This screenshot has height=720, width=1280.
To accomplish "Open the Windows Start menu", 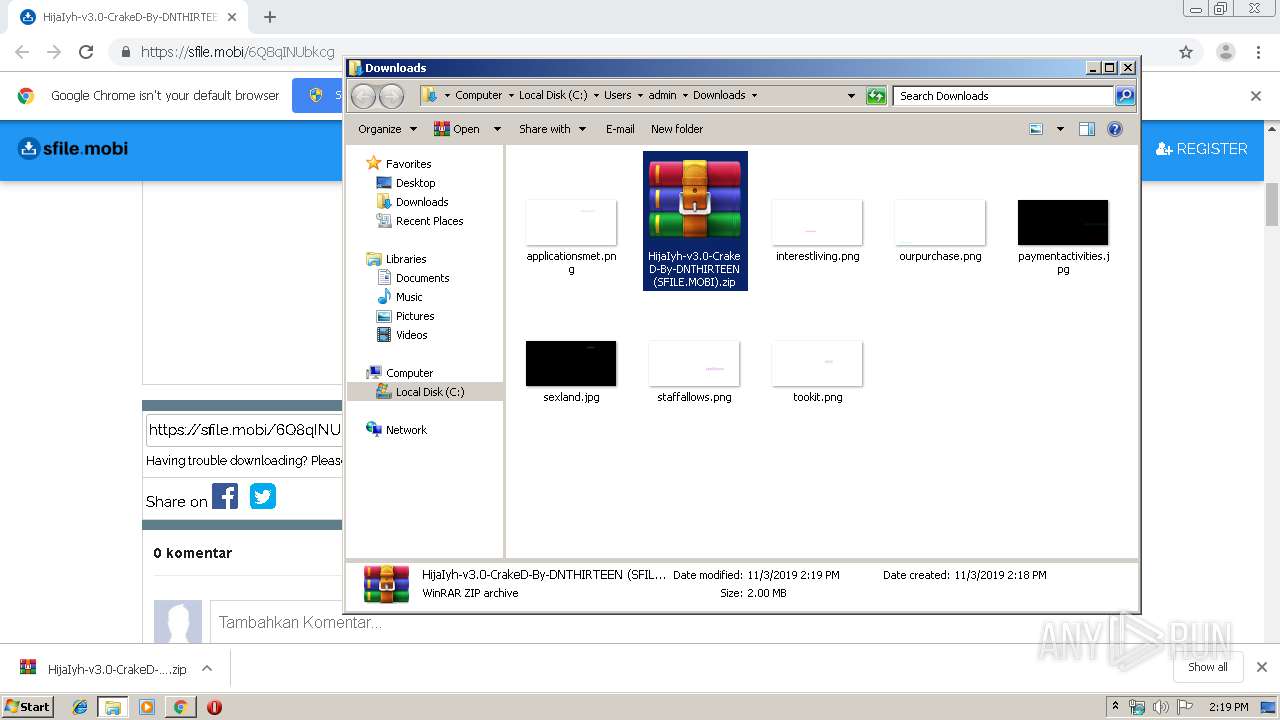I will point(28,707).
